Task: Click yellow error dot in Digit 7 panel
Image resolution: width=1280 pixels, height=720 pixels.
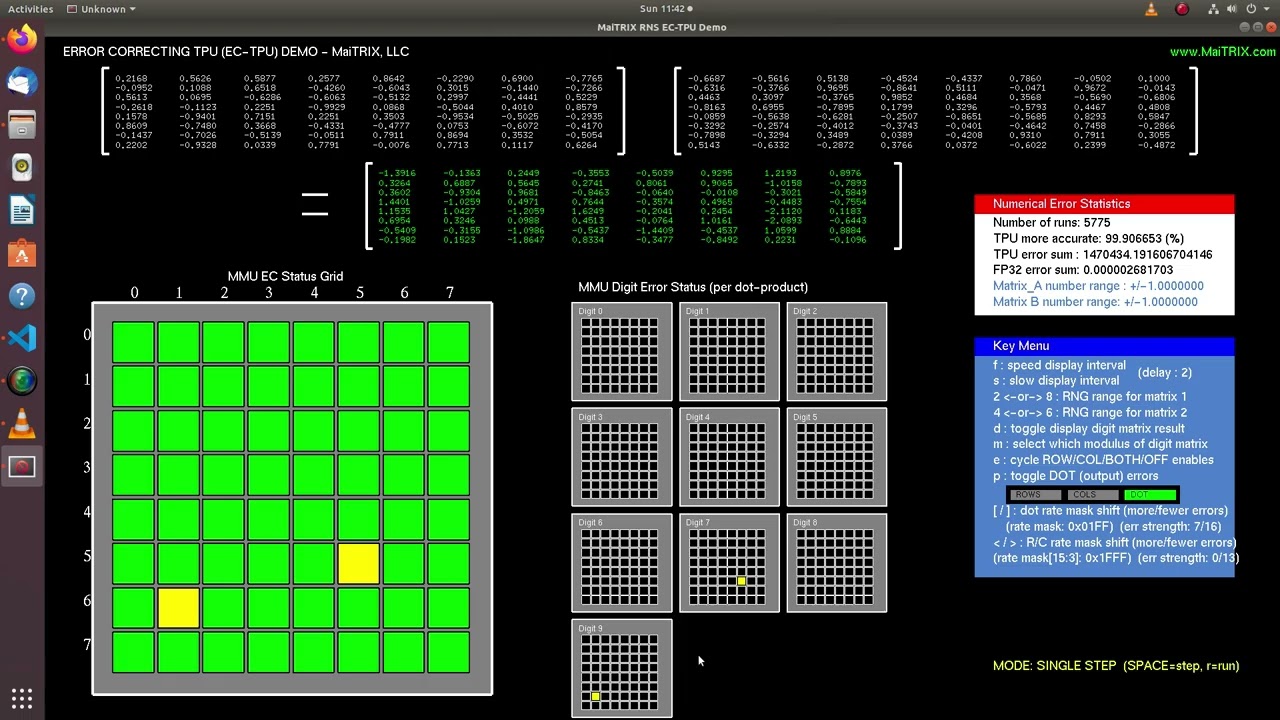Action: pyautogui.click(x=741, y=581)
